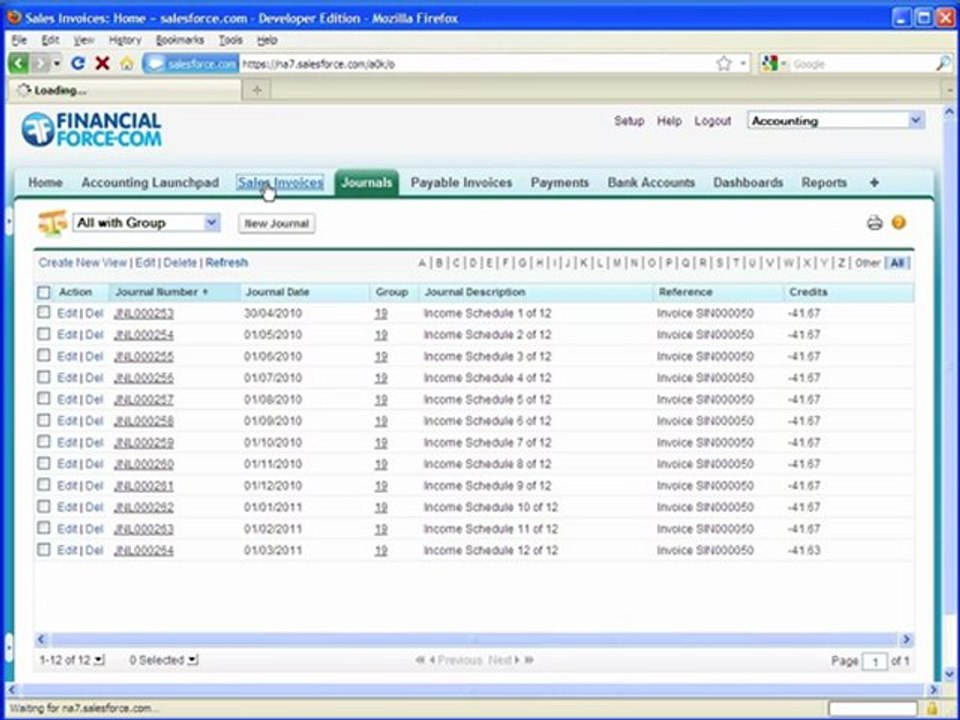Filter list by the Other link
The height and width of the screenshot is (720, 960).
868,263
